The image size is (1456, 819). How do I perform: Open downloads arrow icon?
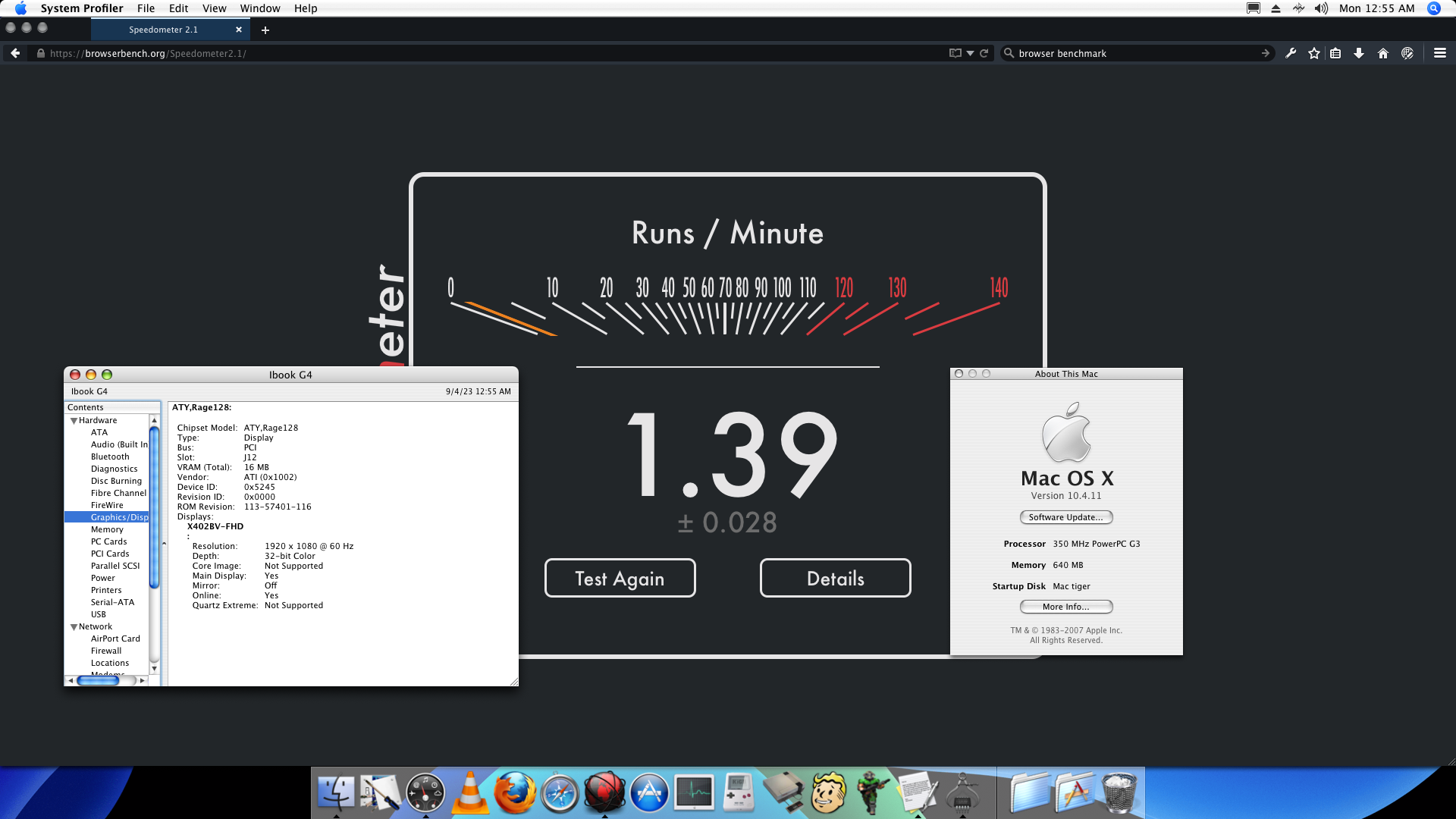(1359, 53)
